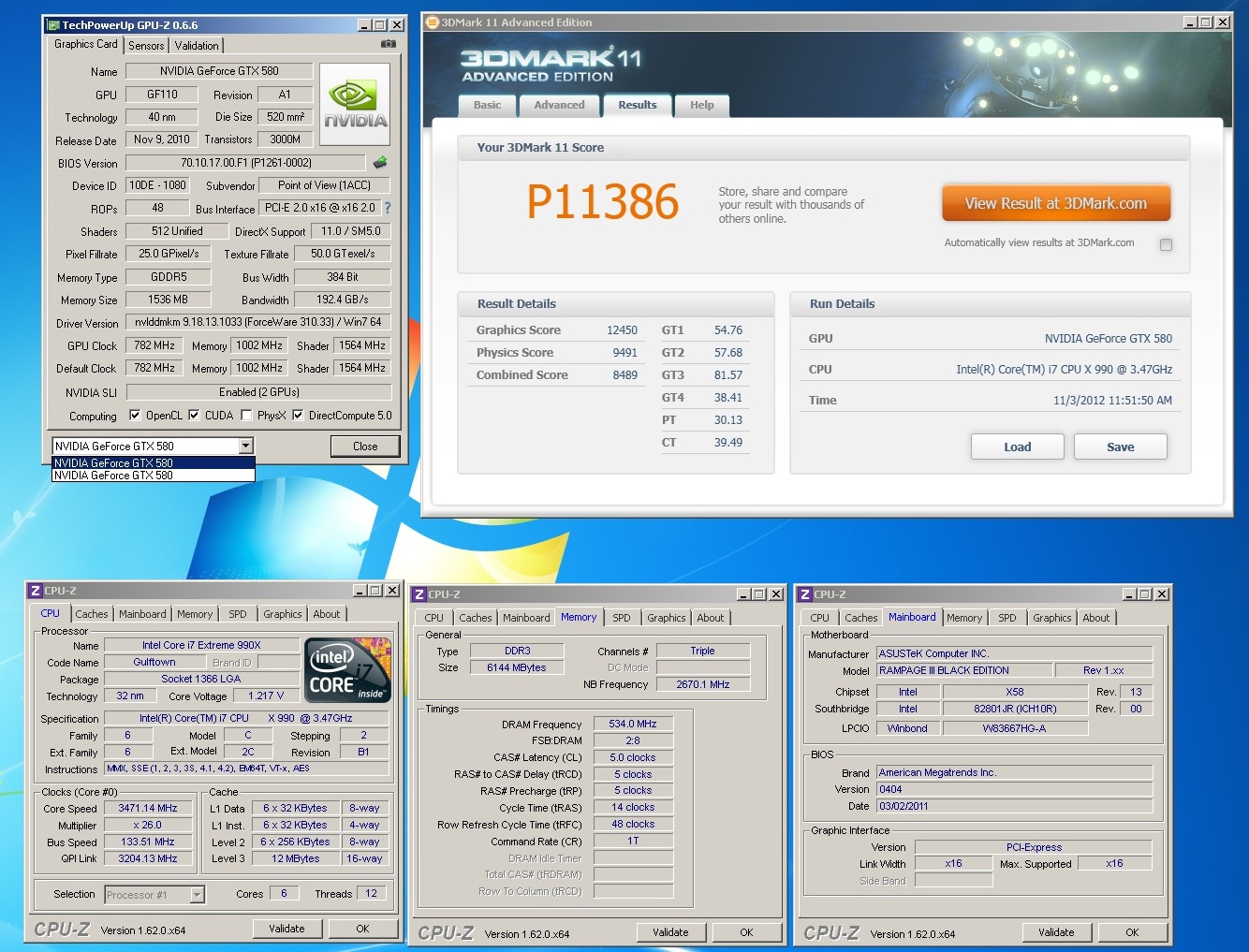Open Graphics tab in the right CPU-Z window

click(x=1052, y=618)
